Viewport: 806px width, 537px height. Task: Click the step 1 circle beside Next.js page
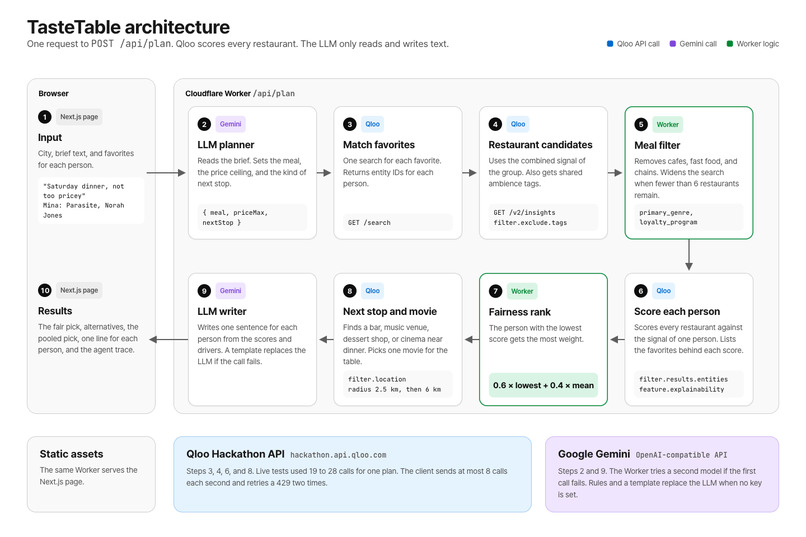coord(45,117)
